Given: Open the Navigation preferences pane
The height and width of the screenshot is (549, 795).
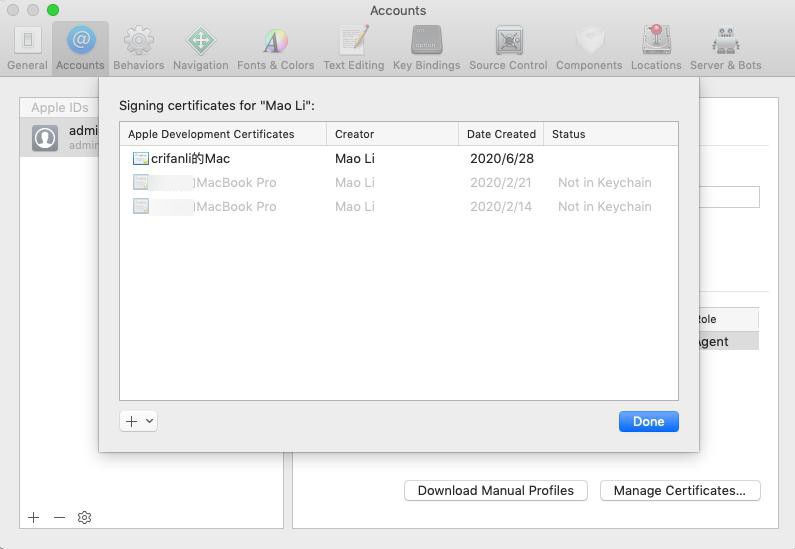Looking at the screenshot, I should pyautogui.click(x=201, y=48).
